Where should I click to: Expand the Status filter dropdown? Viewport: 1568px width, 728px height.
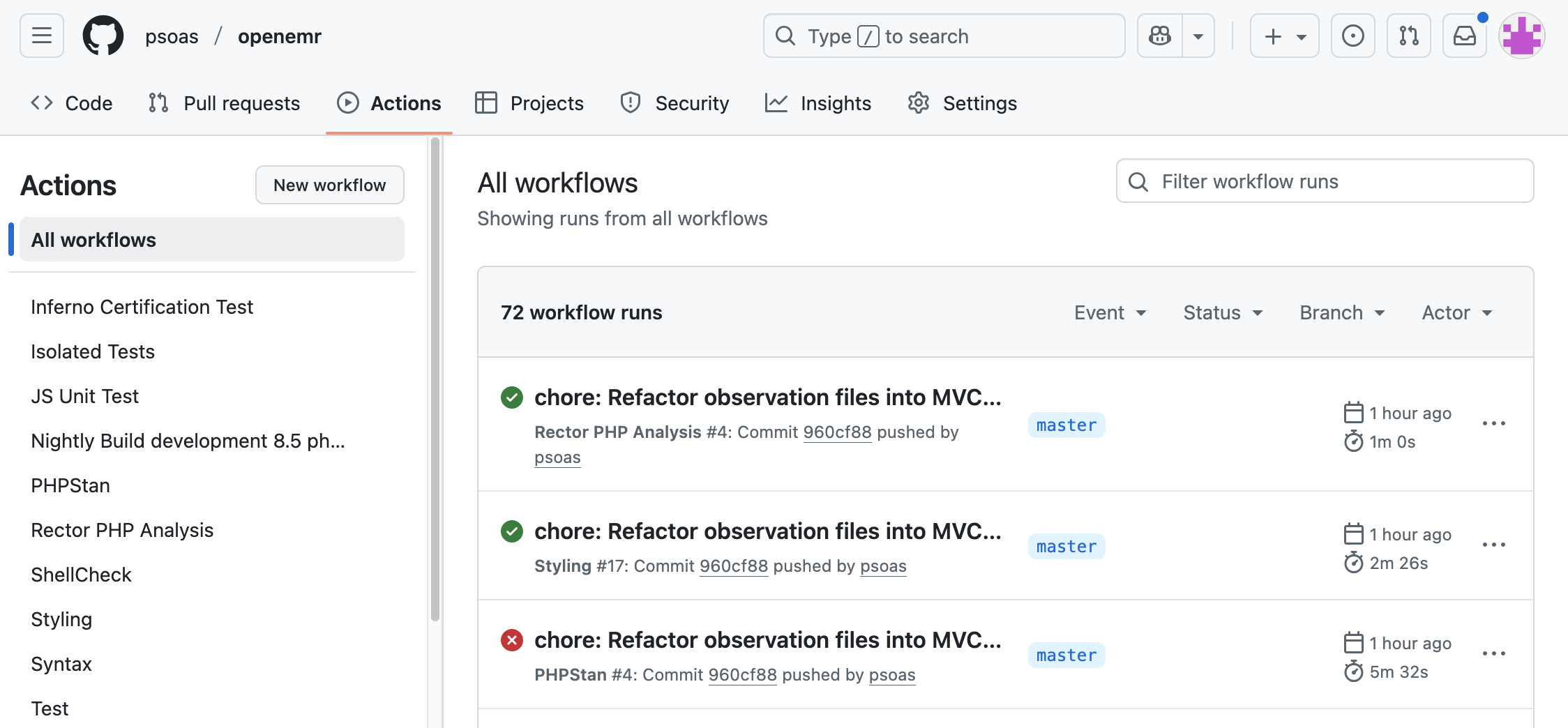[1223, 312]
